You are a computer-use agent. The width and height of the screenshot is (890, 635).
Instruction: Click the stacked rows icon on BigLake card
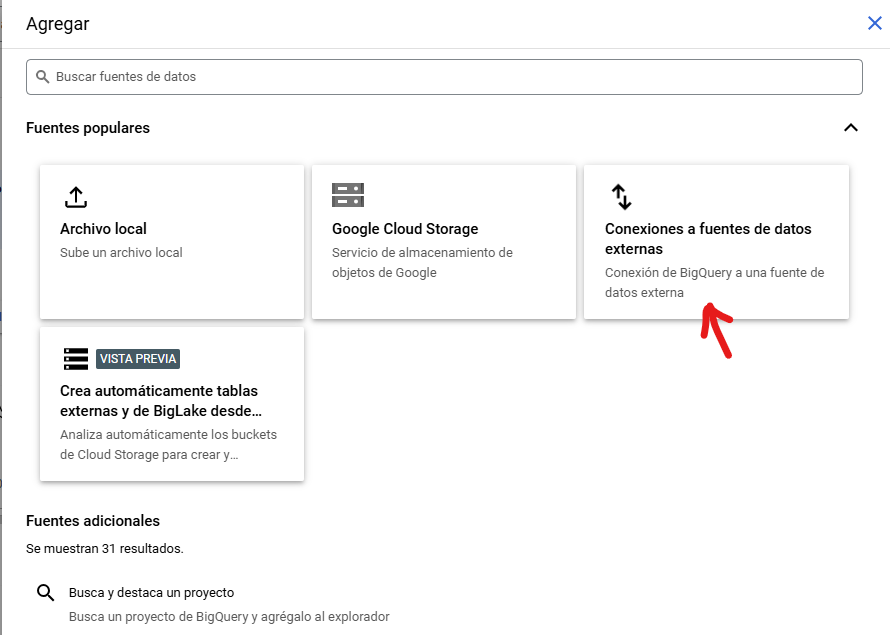(75, 359)
